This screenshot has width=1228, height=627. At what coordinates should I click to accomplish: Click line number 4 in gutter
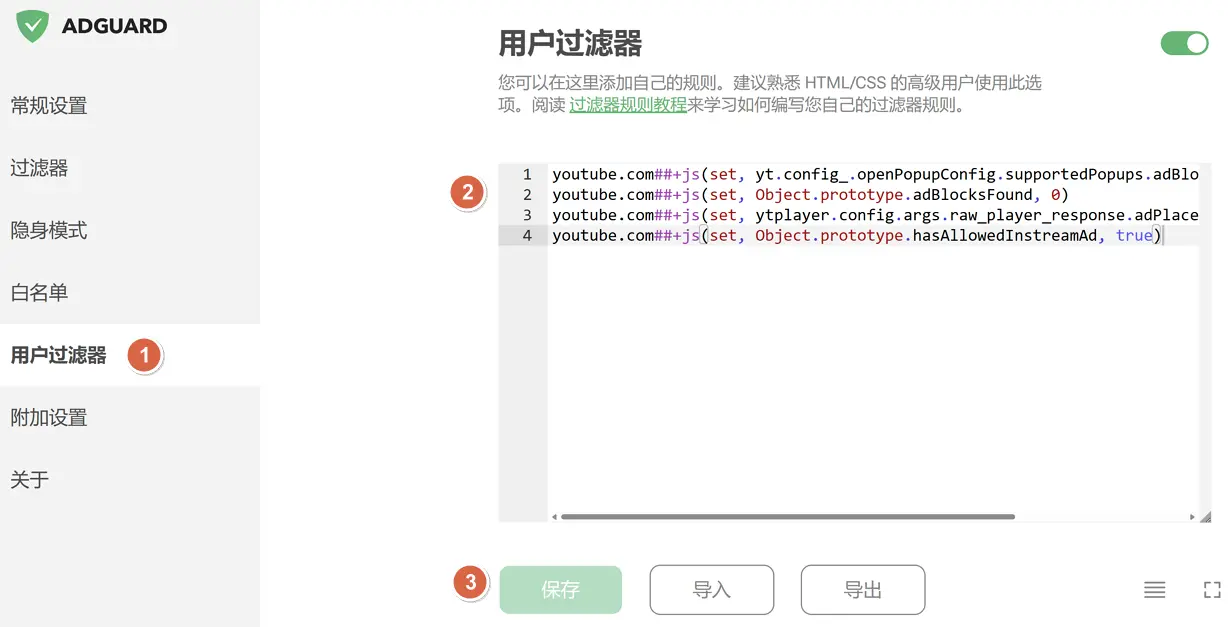527,236
